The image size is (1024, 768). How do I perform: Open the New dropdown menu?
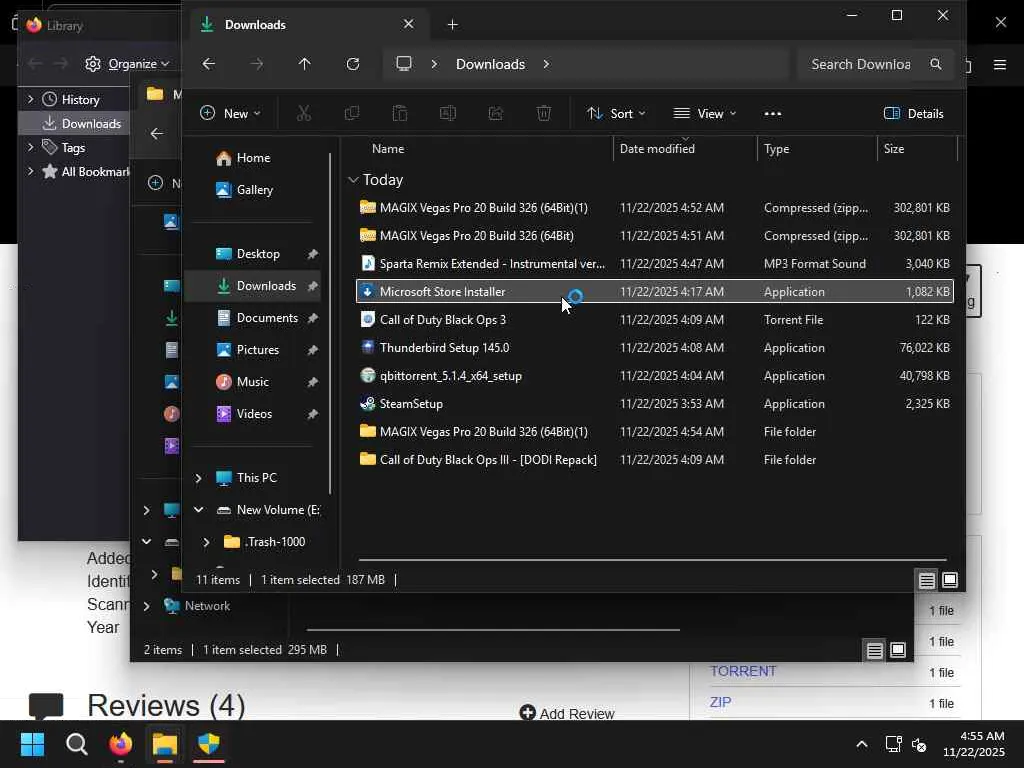(x=230, y=114)
